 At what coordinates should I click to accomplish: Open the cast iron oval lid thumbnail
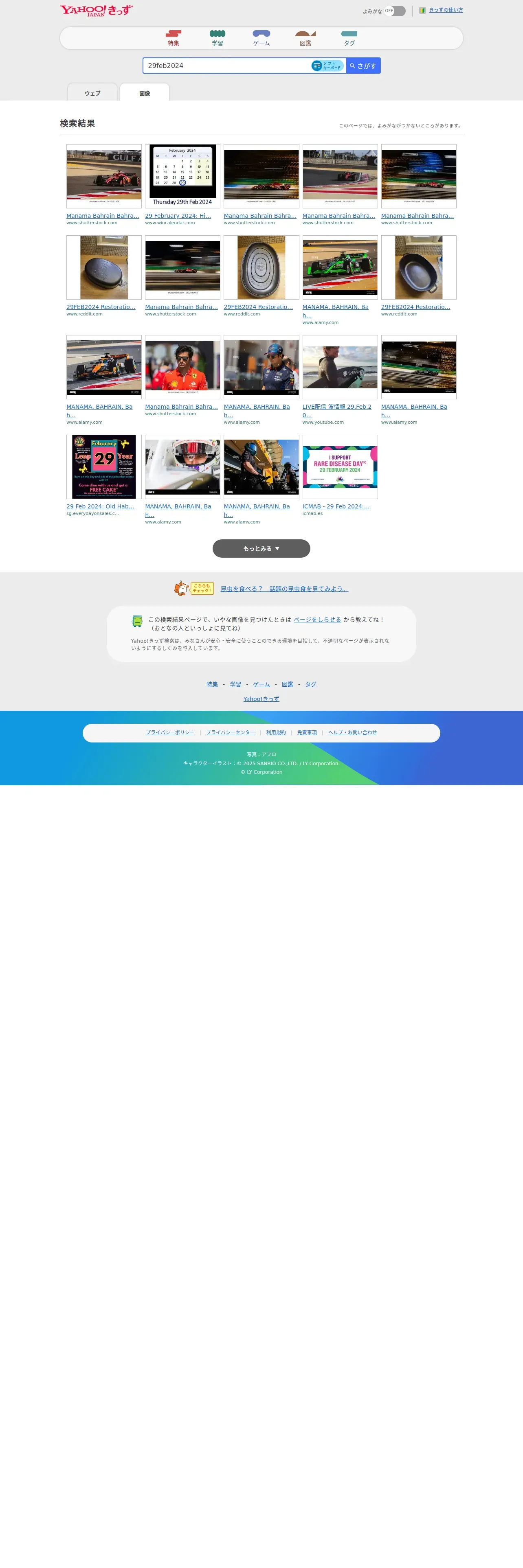[261, 267]
